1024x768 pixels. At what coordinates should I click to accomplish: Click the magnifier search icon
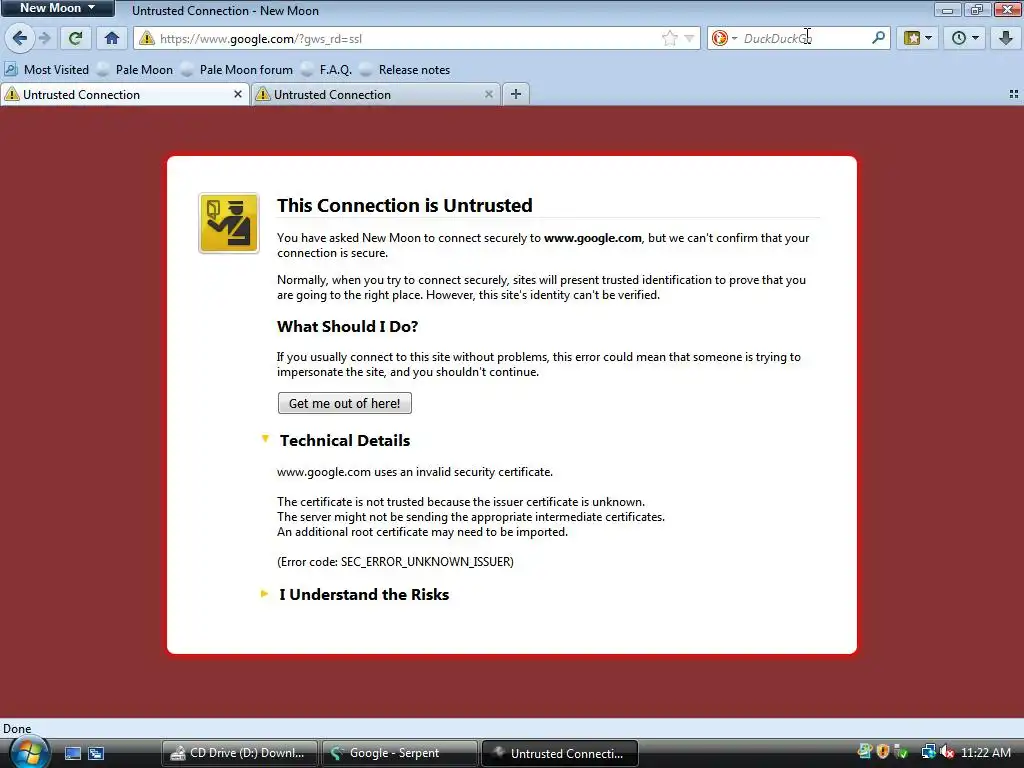coord(878,39)
